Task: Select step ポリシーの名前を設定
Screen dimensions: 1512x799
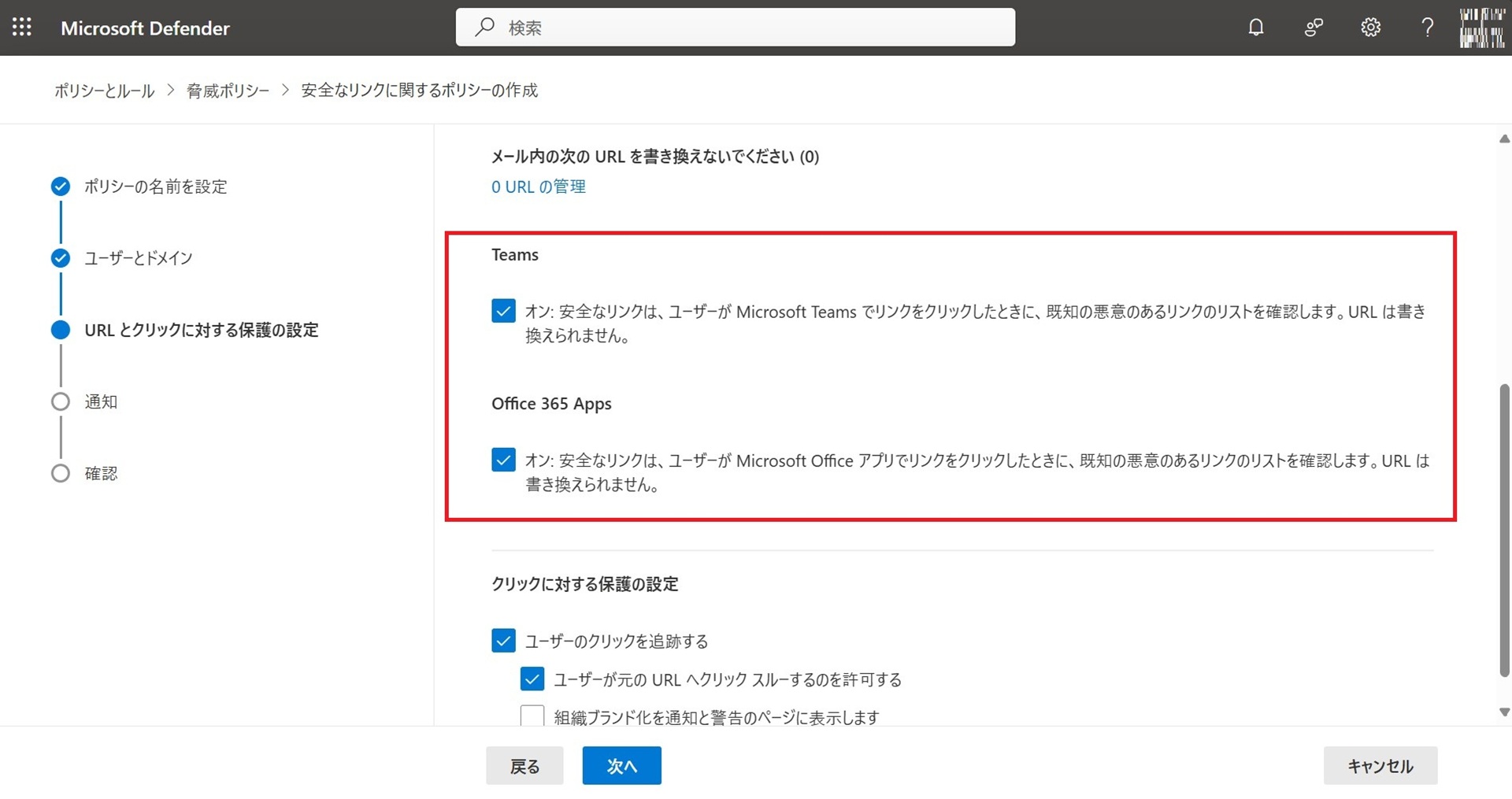Action: [156, 187]
